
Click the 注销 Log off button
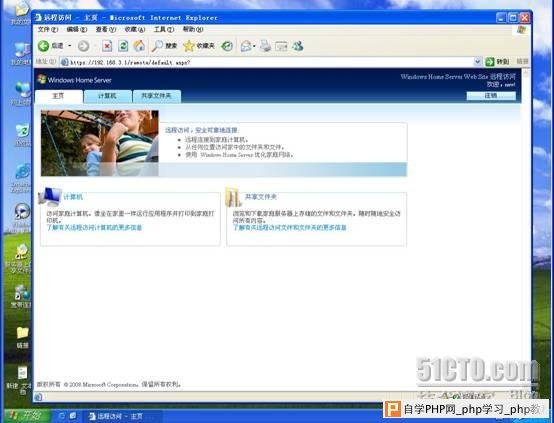pos(491,95)
